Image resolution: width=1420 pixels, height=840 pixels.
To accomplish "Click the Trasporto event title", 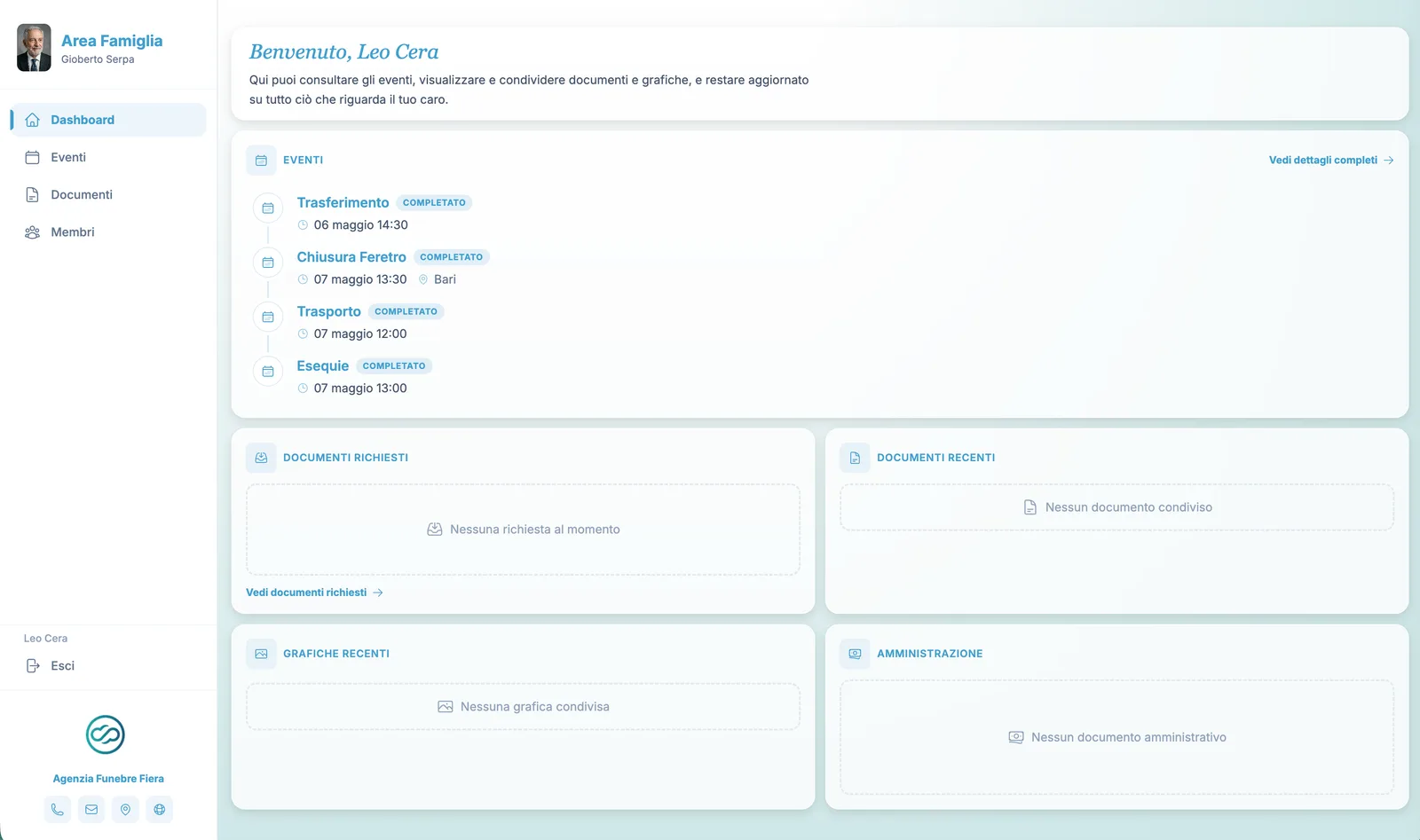I will coord(328,311).
